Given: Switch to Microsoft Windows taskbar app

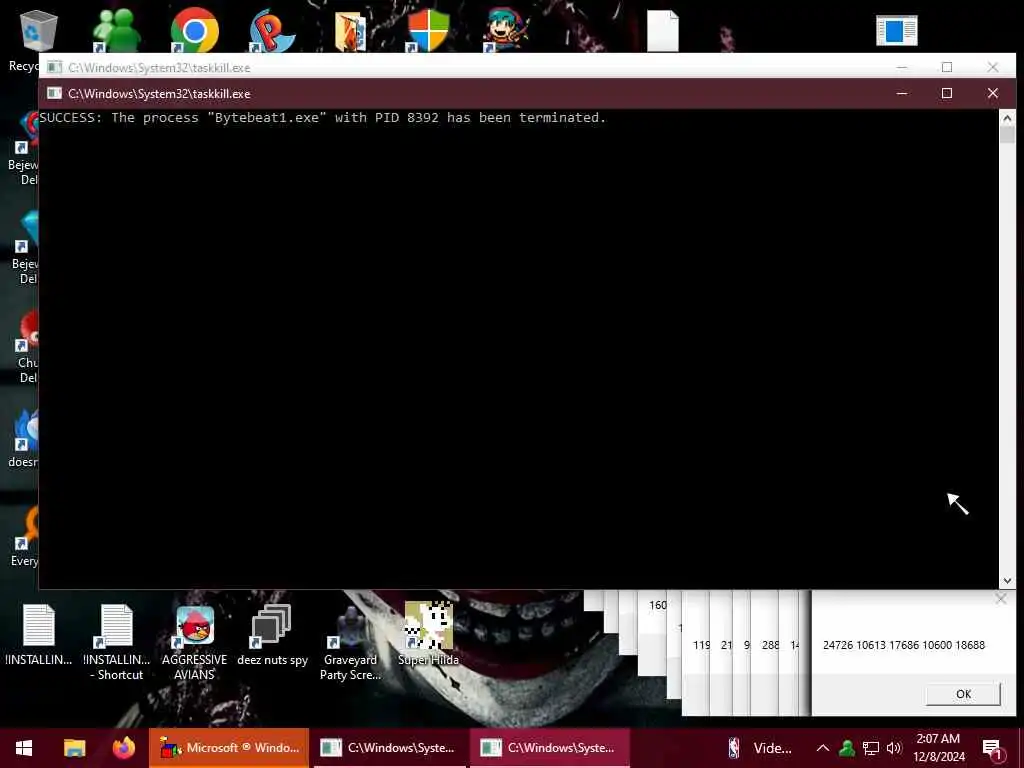Looking at the screenshot, I should 229,748.
